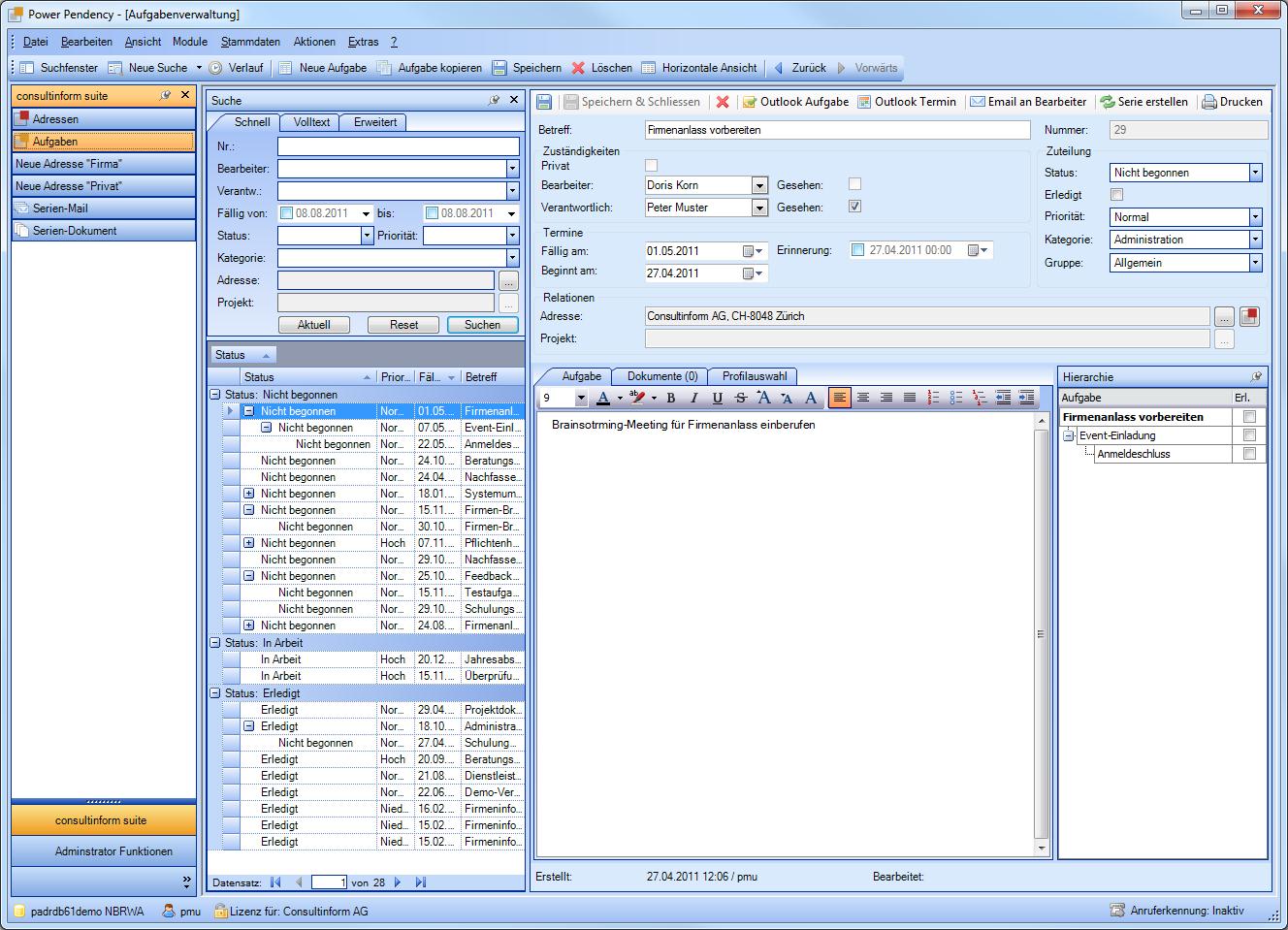
Task: Toggle the Privat checkbox
Action: [x=651, y=166]
